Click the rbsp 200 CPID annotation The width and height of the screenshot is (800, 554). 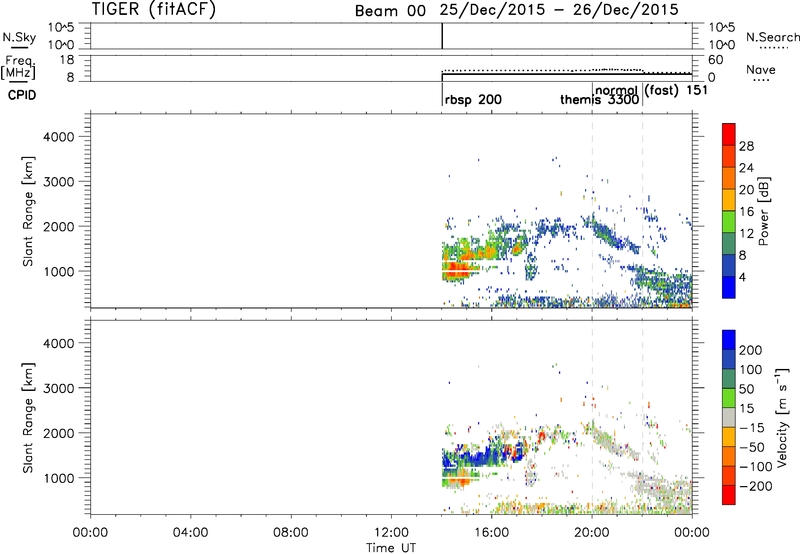pyautogui.click(x=473, y=100)
